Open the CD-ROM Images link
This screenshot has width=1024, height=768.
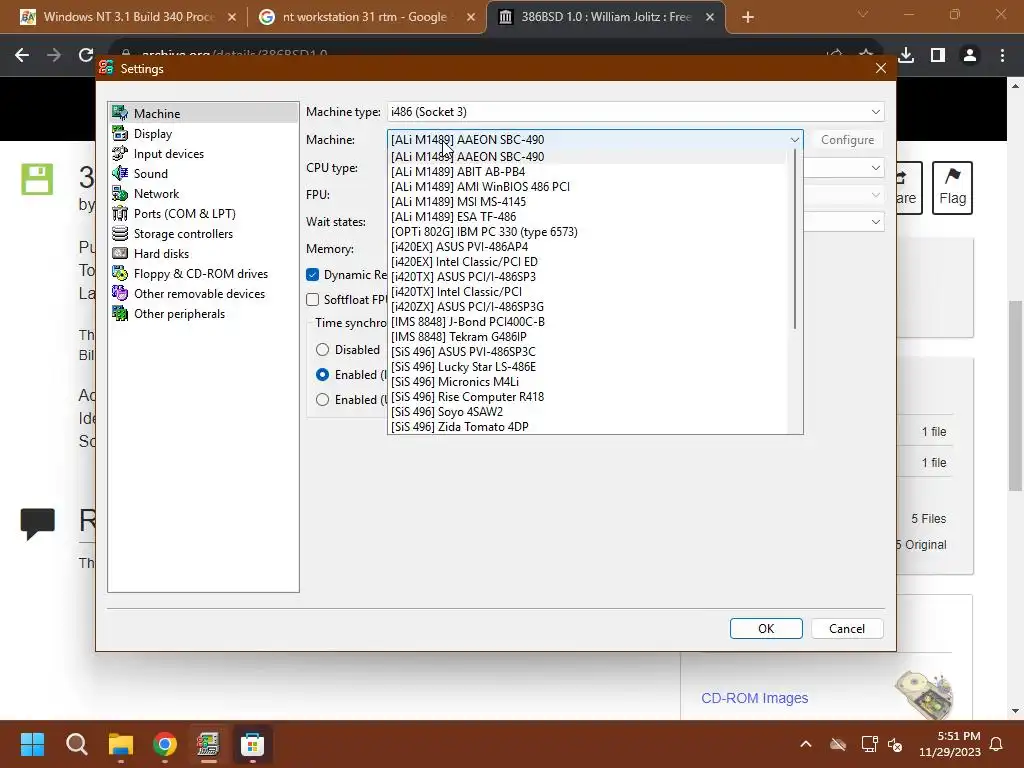pyautogui.click(x=754, y=698)
